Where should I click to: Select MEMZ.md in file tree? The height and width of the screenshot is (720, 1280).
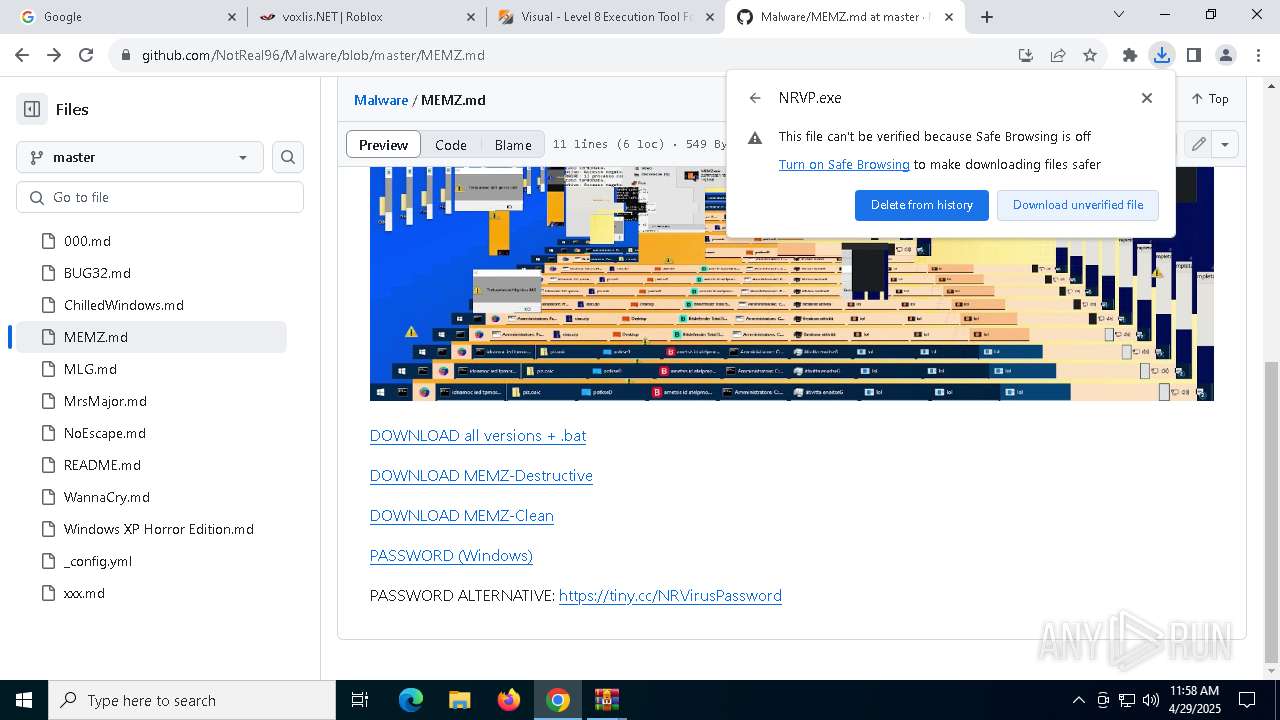pyautogui.click(x=147, y=337)
